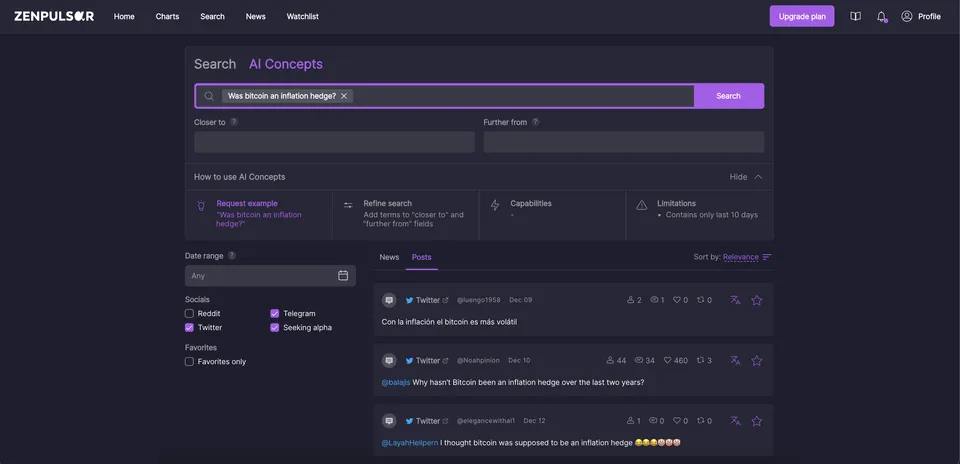Uncheck the Seeking alpha checkbox
The image size is (960, 464).
tap(274, 327)
